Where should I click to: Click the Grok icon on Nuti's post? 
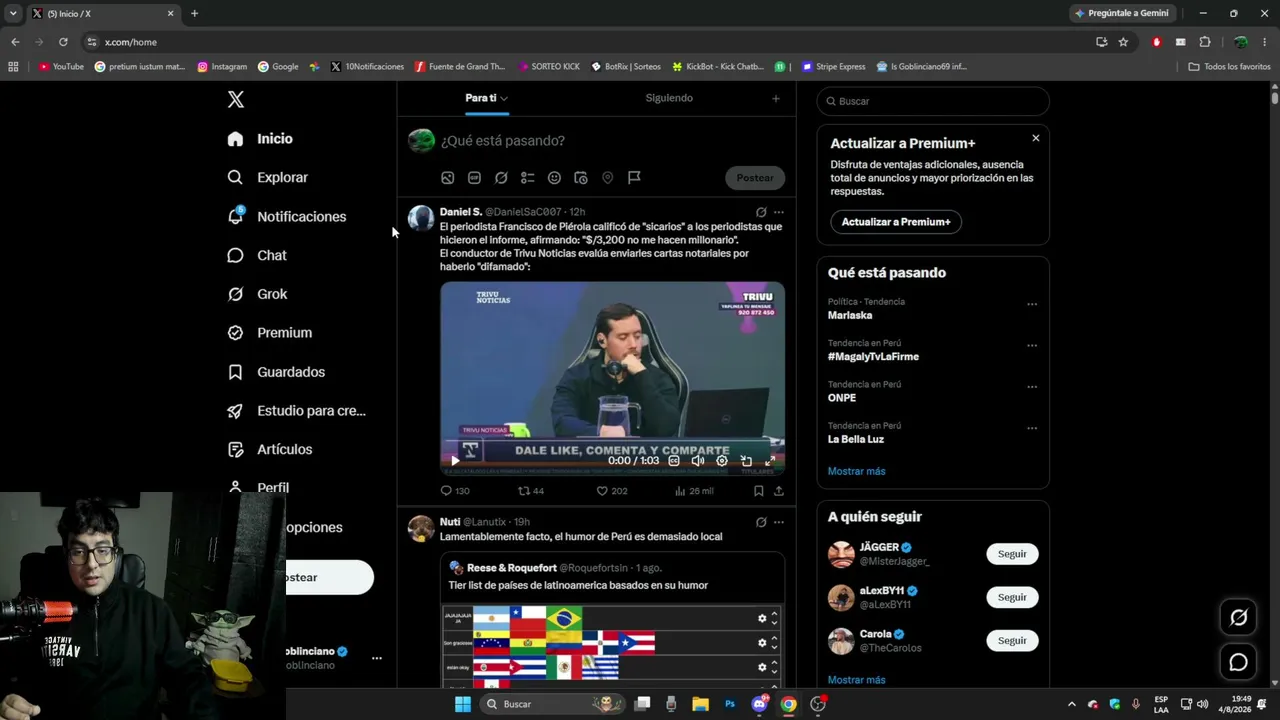tap(761, 522)
